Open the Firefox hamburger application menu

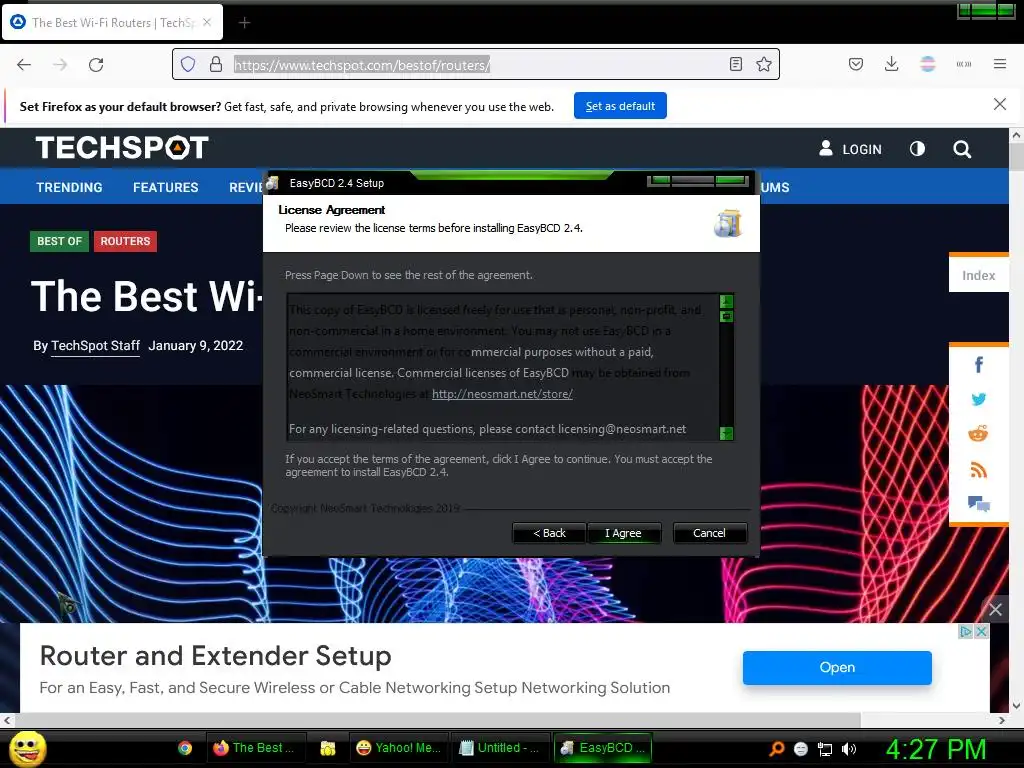[x=999, y=64]
